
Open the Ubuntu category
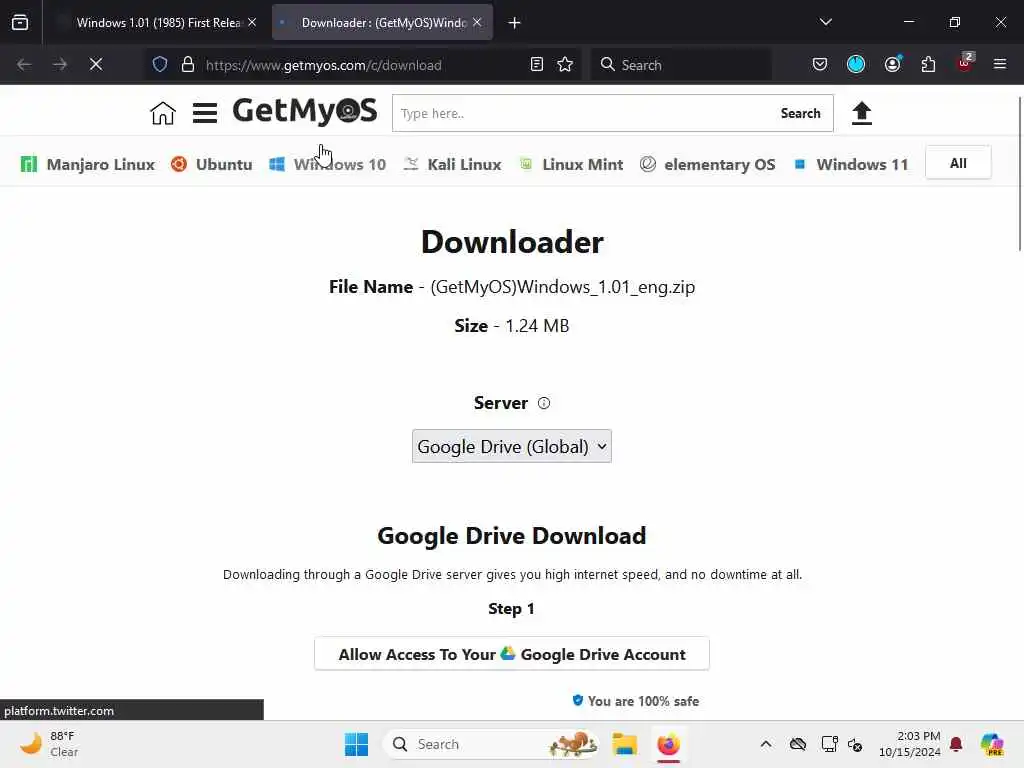pos(212,164)
